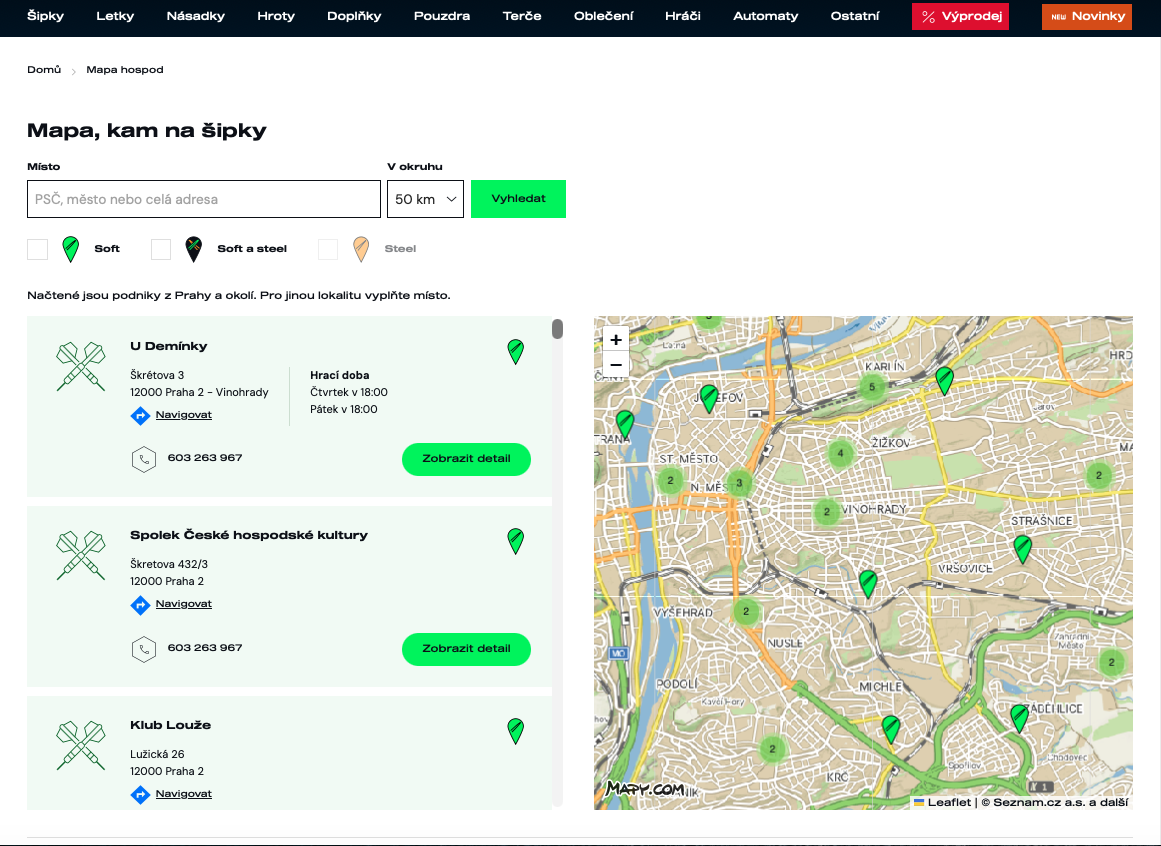The width and height of the screenshot is (1161, 846).
Task: Click the blue navigation icon for Klub Louže
Action: [x=140, y=794]
